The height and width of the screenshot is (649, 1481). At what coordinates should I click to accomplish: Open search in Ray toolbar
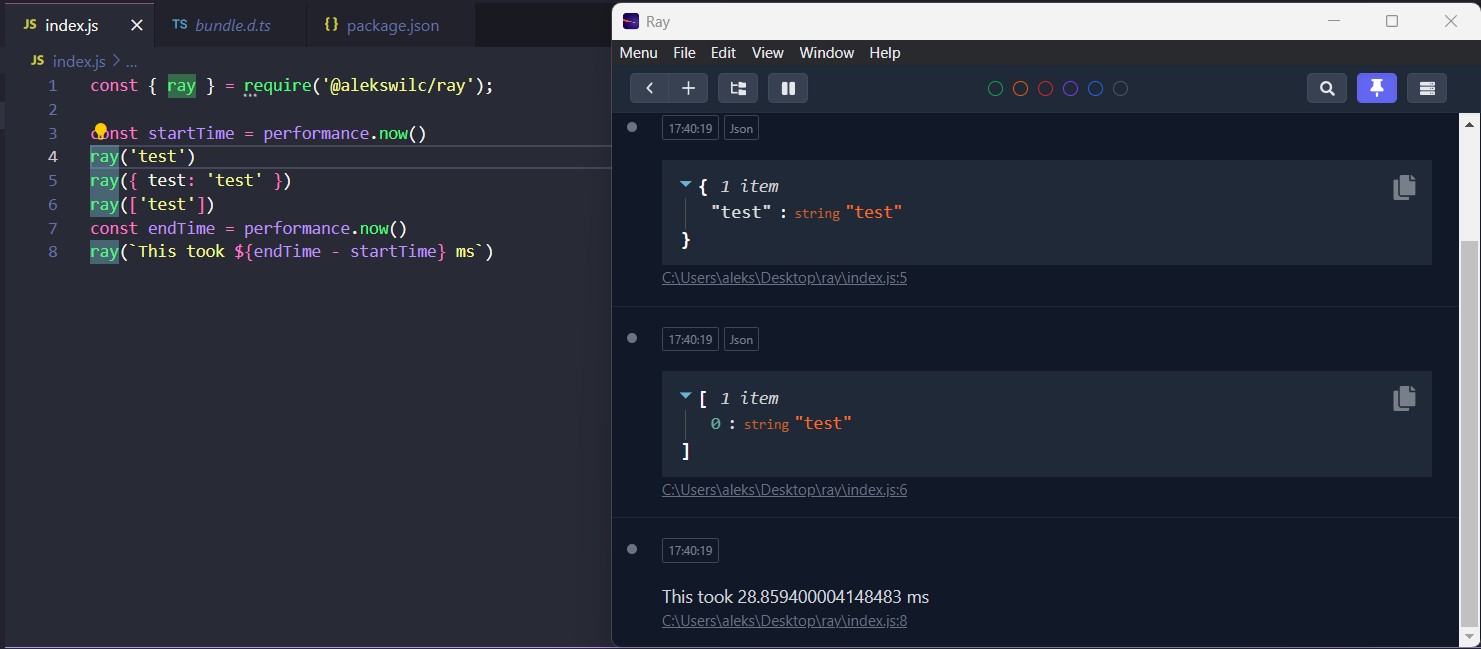click(x=1327, y=88)
